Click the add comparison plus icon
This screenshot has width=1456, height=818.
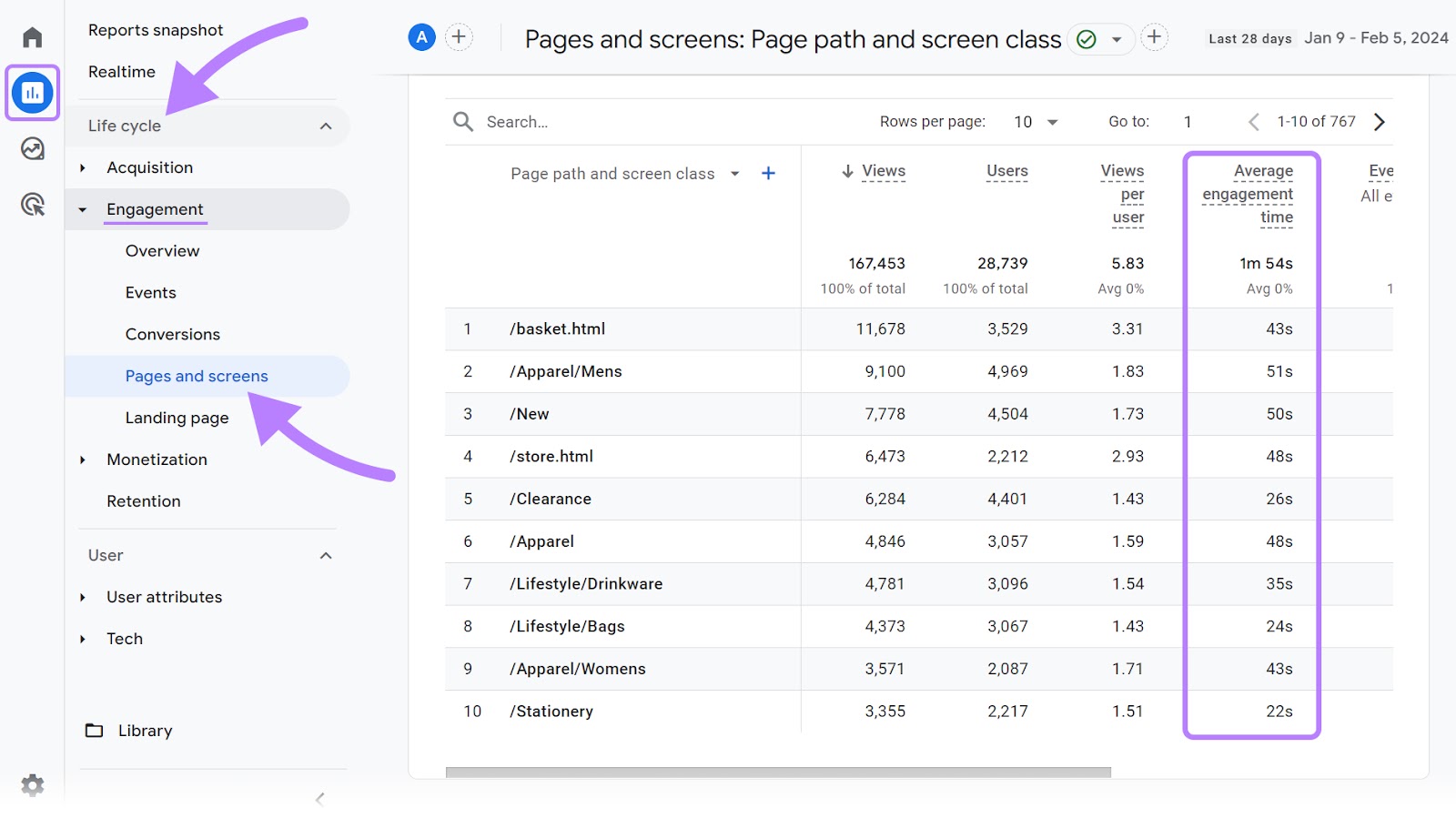click(459, 37)
